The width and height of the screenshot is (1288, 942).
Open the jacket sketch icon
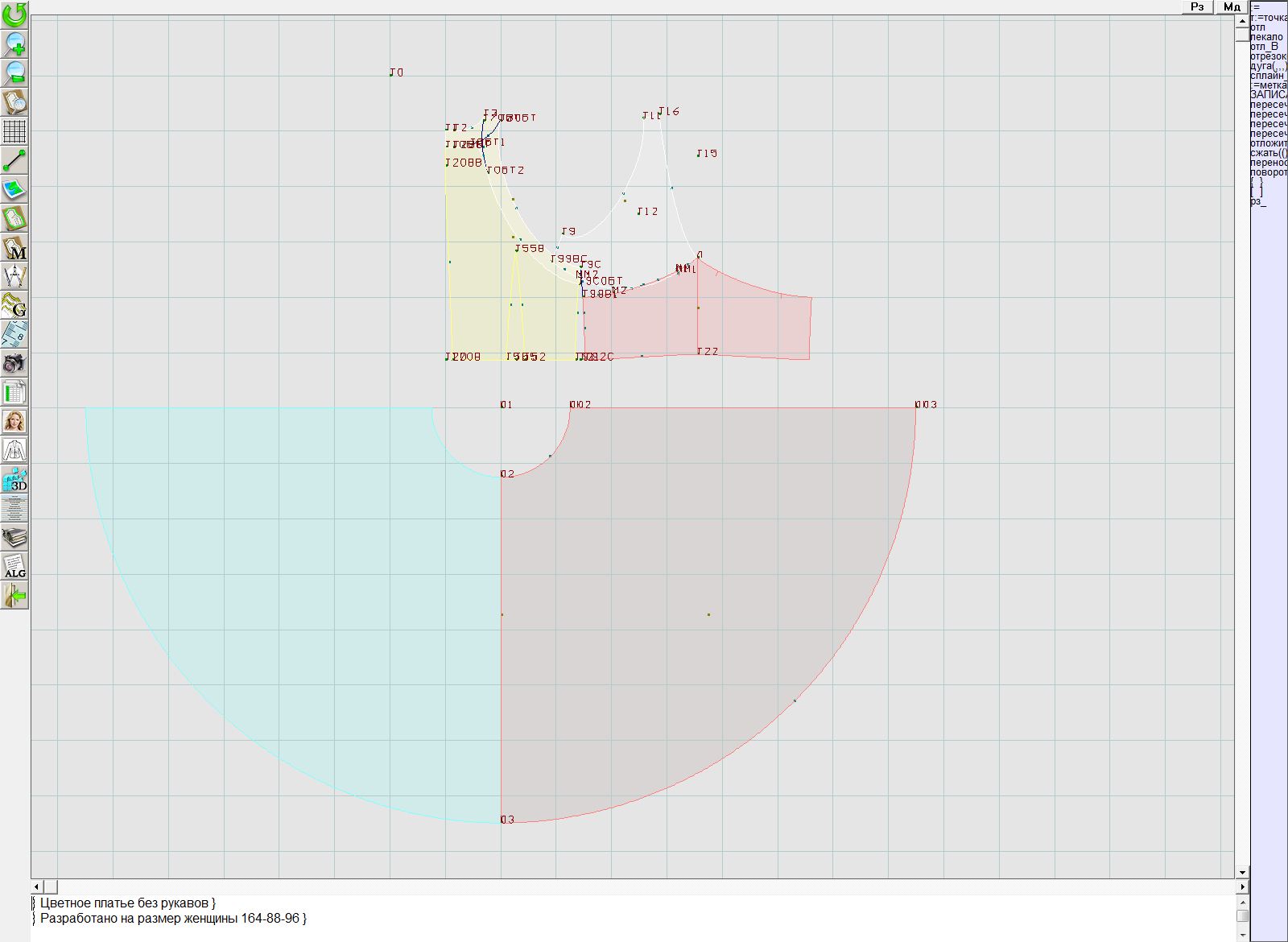point(14,450)
